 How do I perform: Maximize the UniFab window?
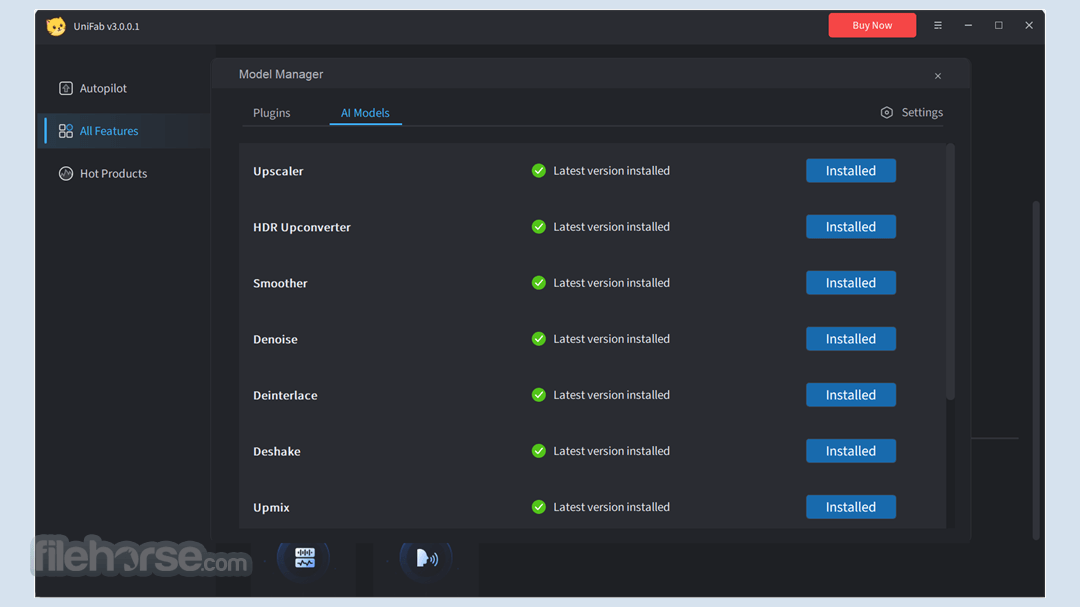pyautogui.click(x=999, y=25)
